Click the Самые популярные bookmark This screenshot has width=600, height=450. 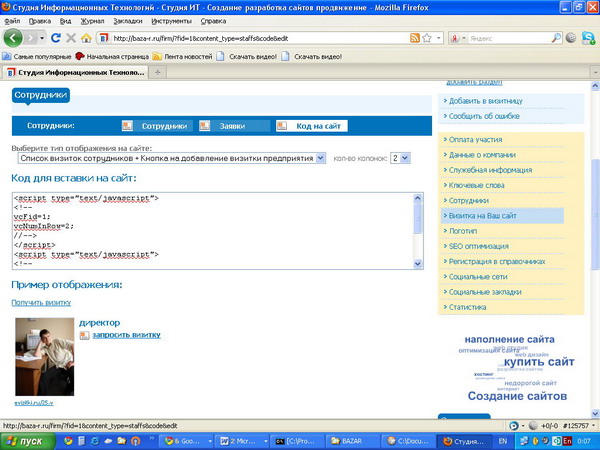pyautogui.click(x=37, y=57)
